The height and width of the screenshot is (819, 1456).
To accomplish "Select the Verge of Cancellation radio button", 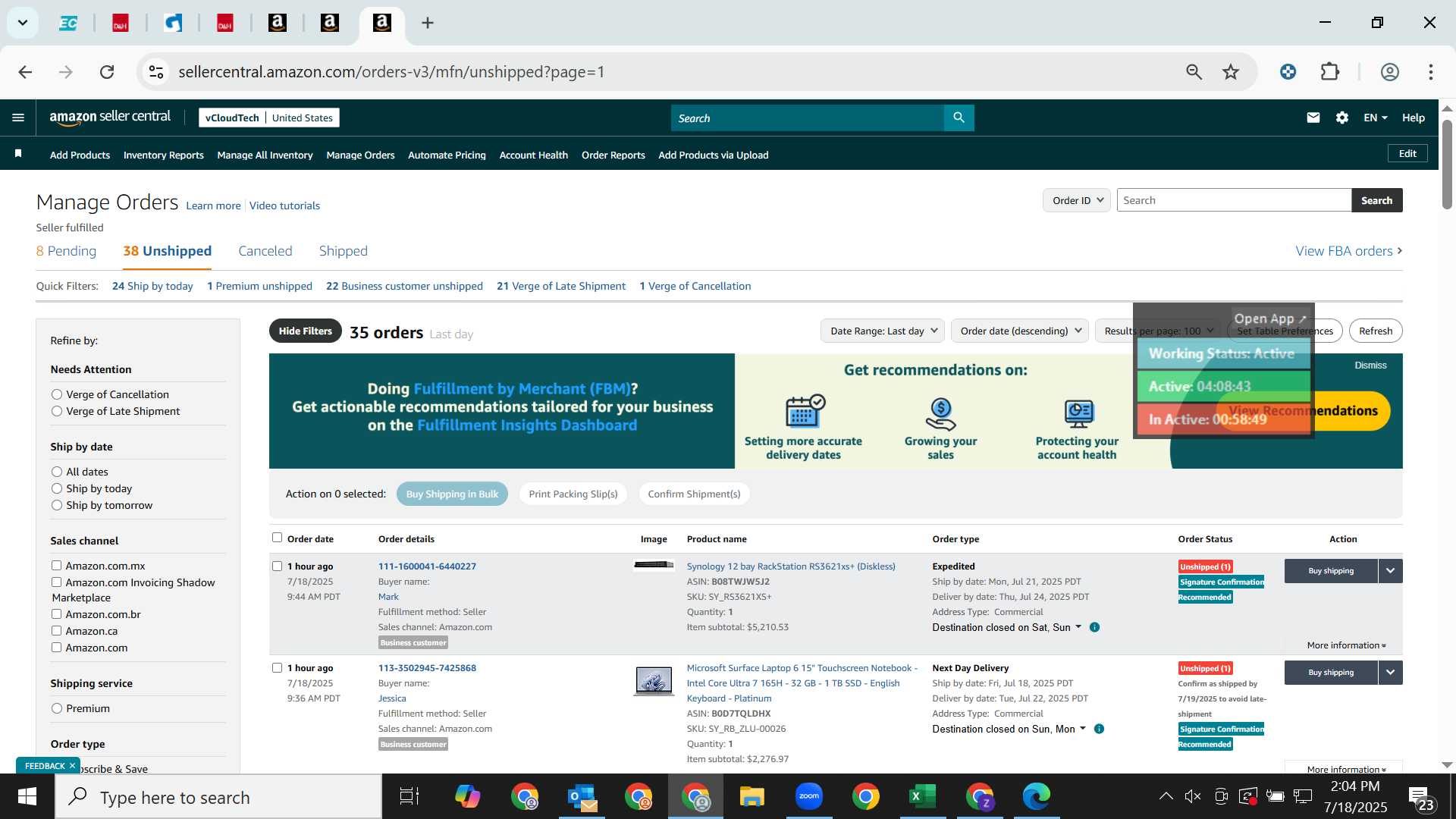I will (x=57, y=394).
